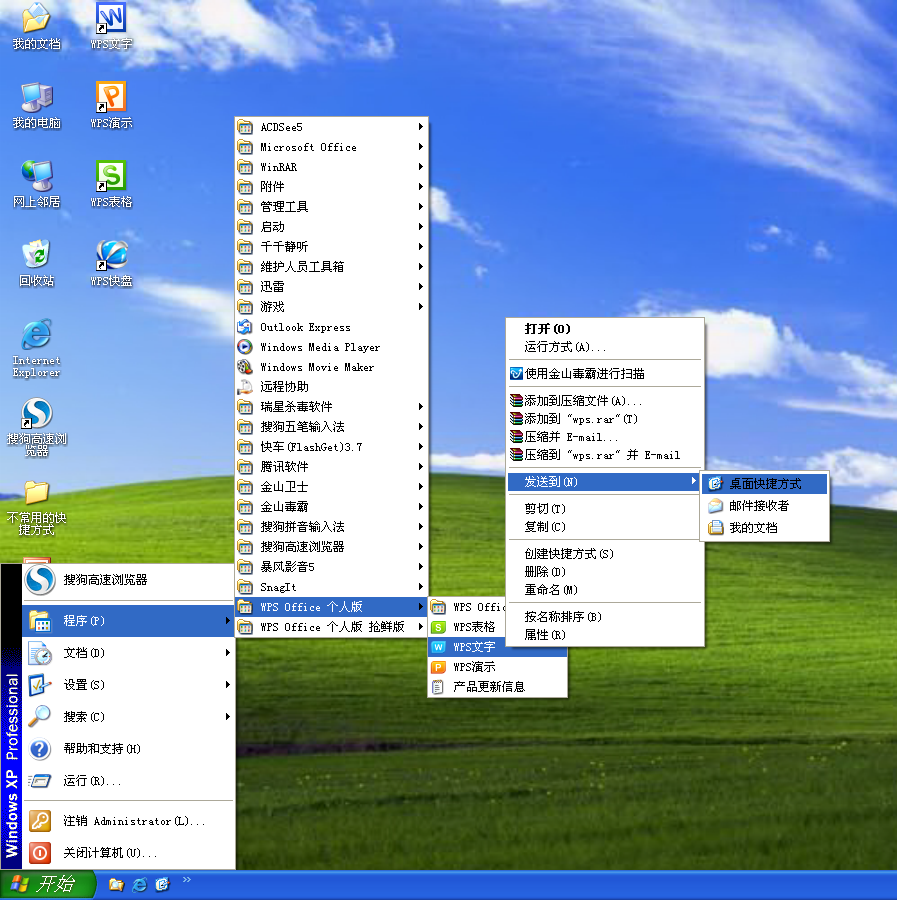Click WPS演示 in the WPS submenu
The image size is (897, 900).
click(x=498, y=667)
